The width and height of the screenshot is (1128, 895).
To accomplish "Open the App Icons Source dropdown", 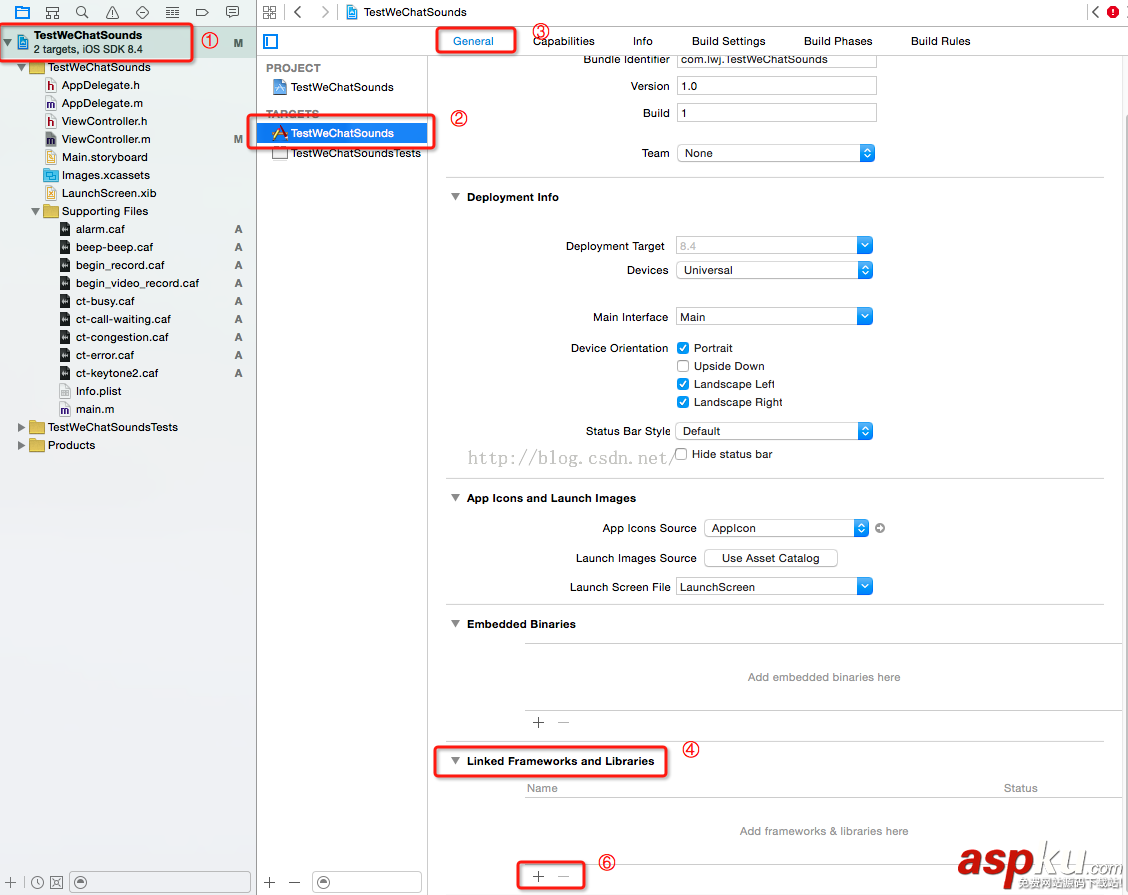I will point(786,528).
